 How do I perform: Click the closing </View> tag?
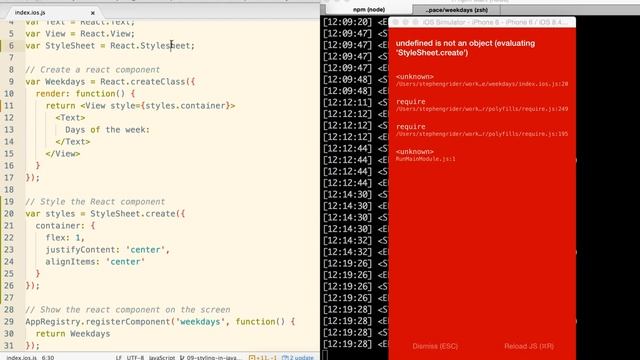pyautogui.click(x=63, y=153)
